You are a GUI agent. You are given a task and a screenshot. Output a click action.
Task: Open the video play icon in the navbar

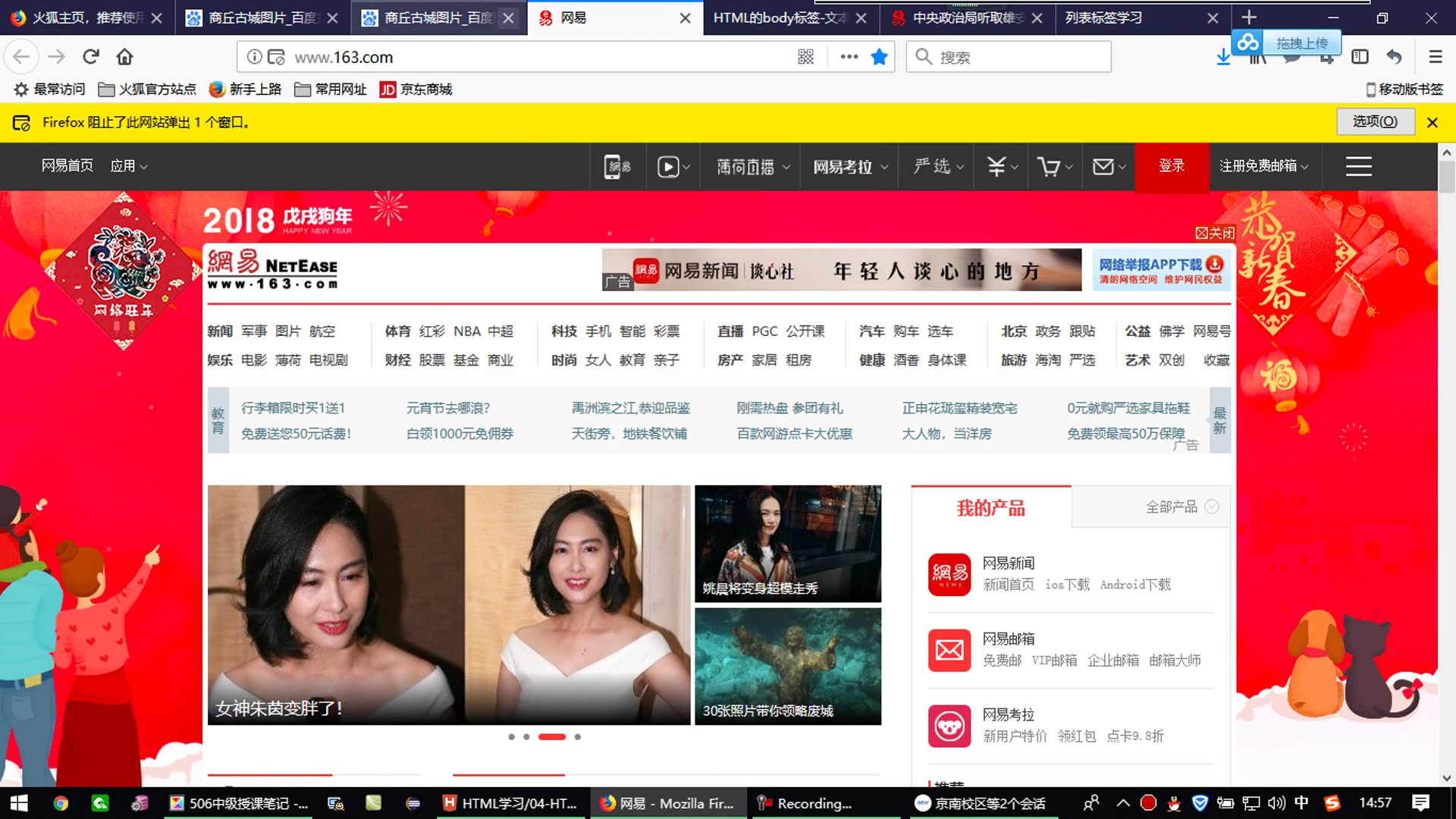(669, 166)
